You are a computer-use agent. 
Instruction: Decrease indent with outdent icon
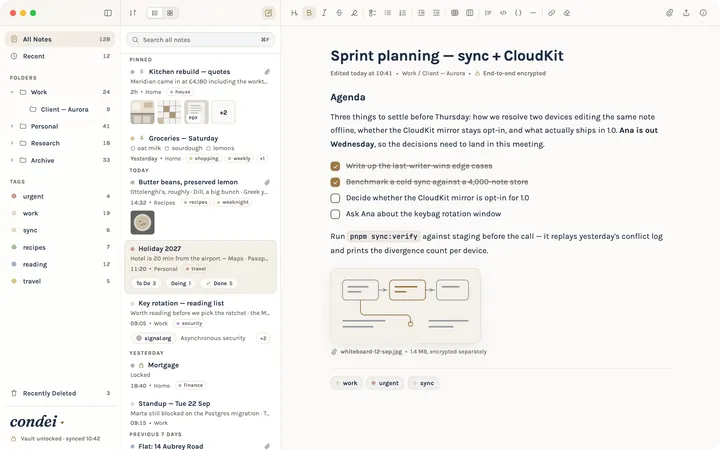tap(421, 13)
